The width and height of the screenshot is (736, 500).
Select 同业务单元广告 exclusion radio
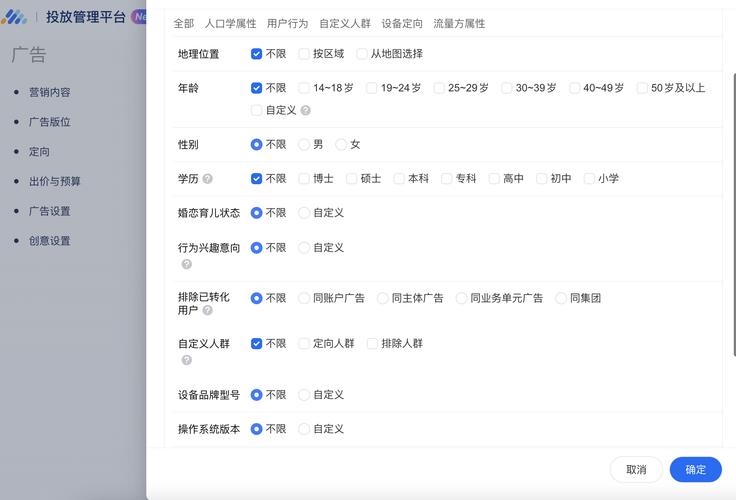click(x=461, y=298)
